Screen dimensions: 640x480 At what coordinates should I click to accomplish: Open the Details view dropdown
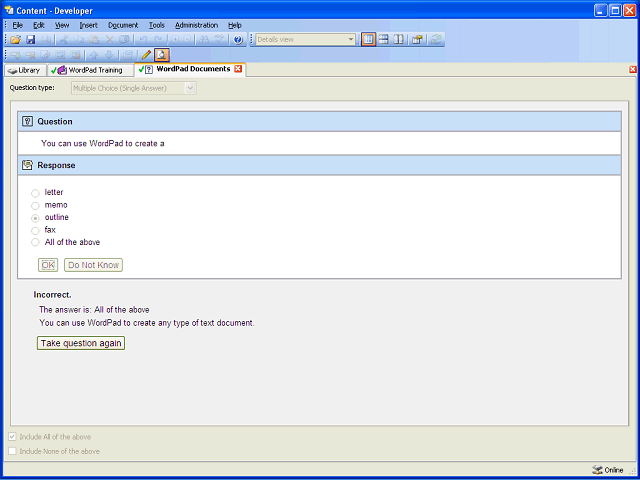[351, 40]
